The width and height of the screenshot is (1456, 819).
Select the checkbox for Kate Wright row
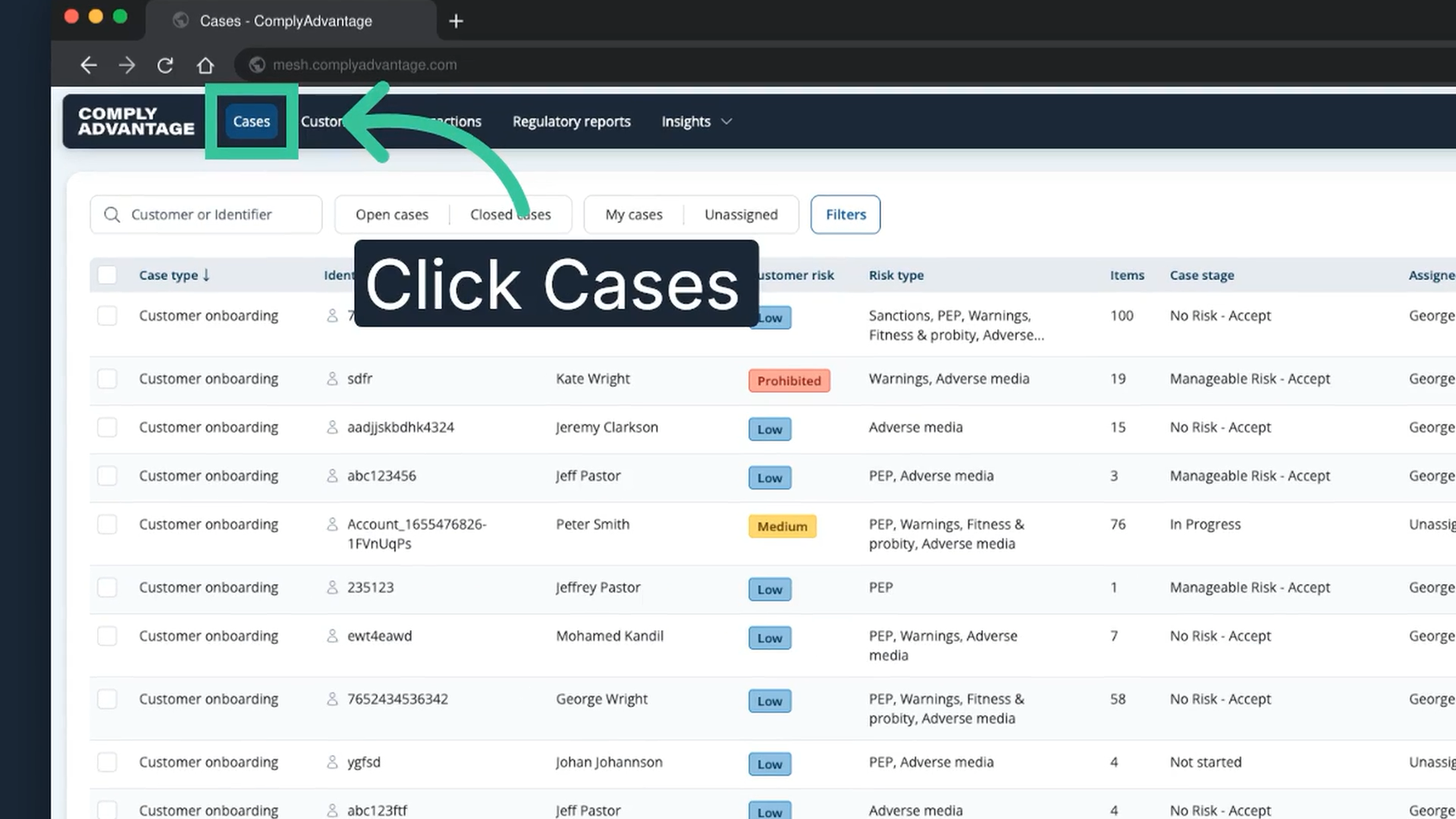(108, 378)
